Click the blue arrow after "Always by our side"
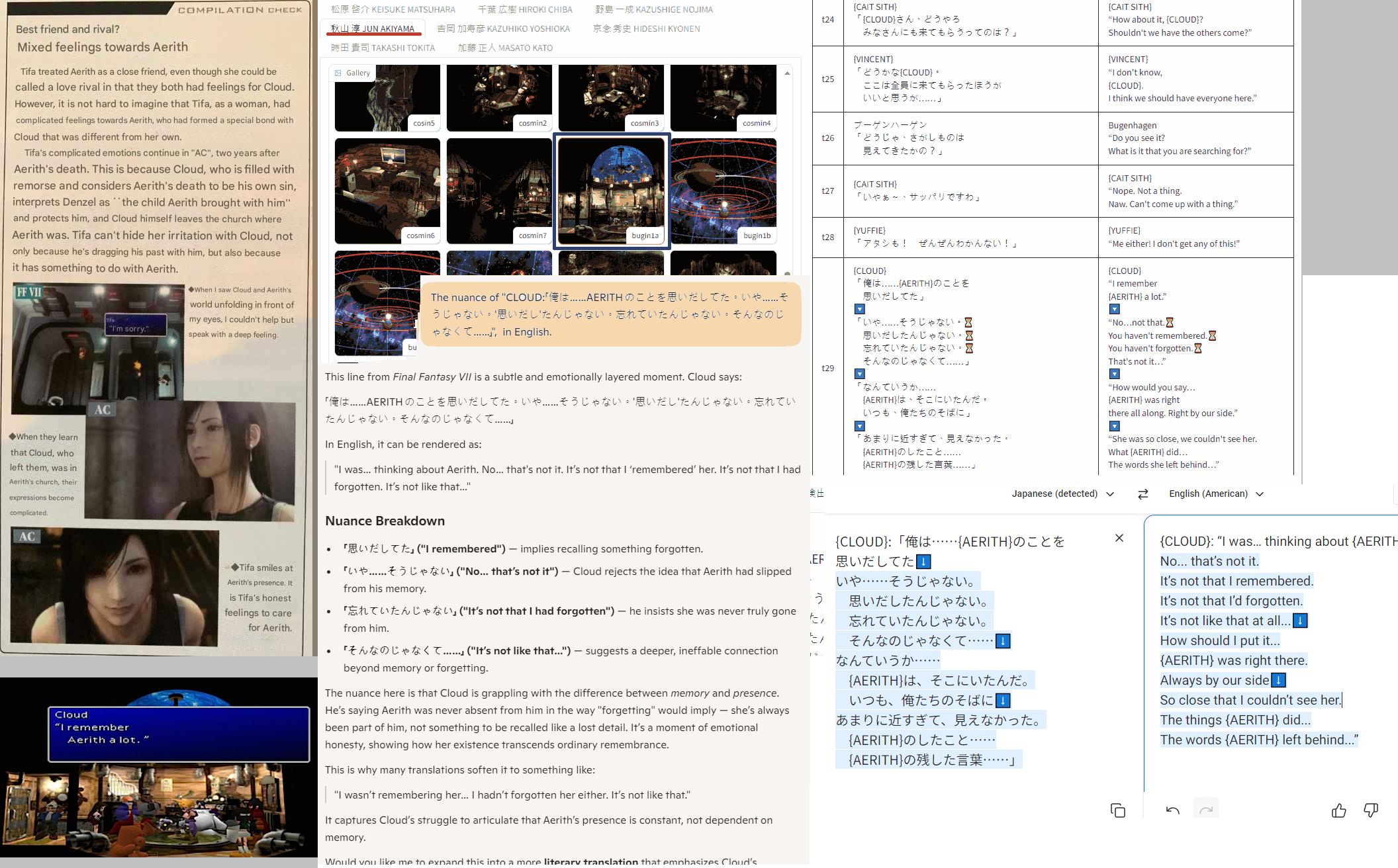The width and height of the screenshot is (1398, 868). [1279, 681]
